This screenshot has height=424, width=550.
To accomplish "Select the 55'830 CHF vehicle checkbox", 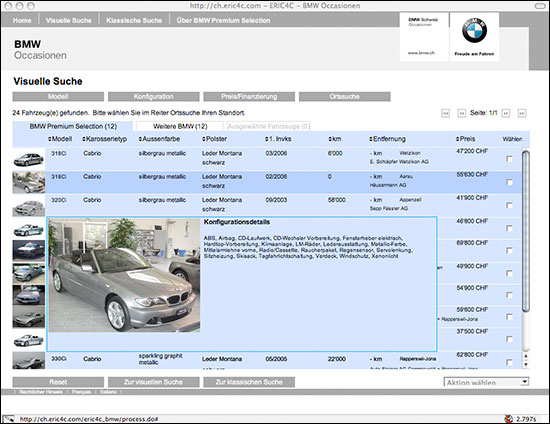I will click(x=509, y=182).
